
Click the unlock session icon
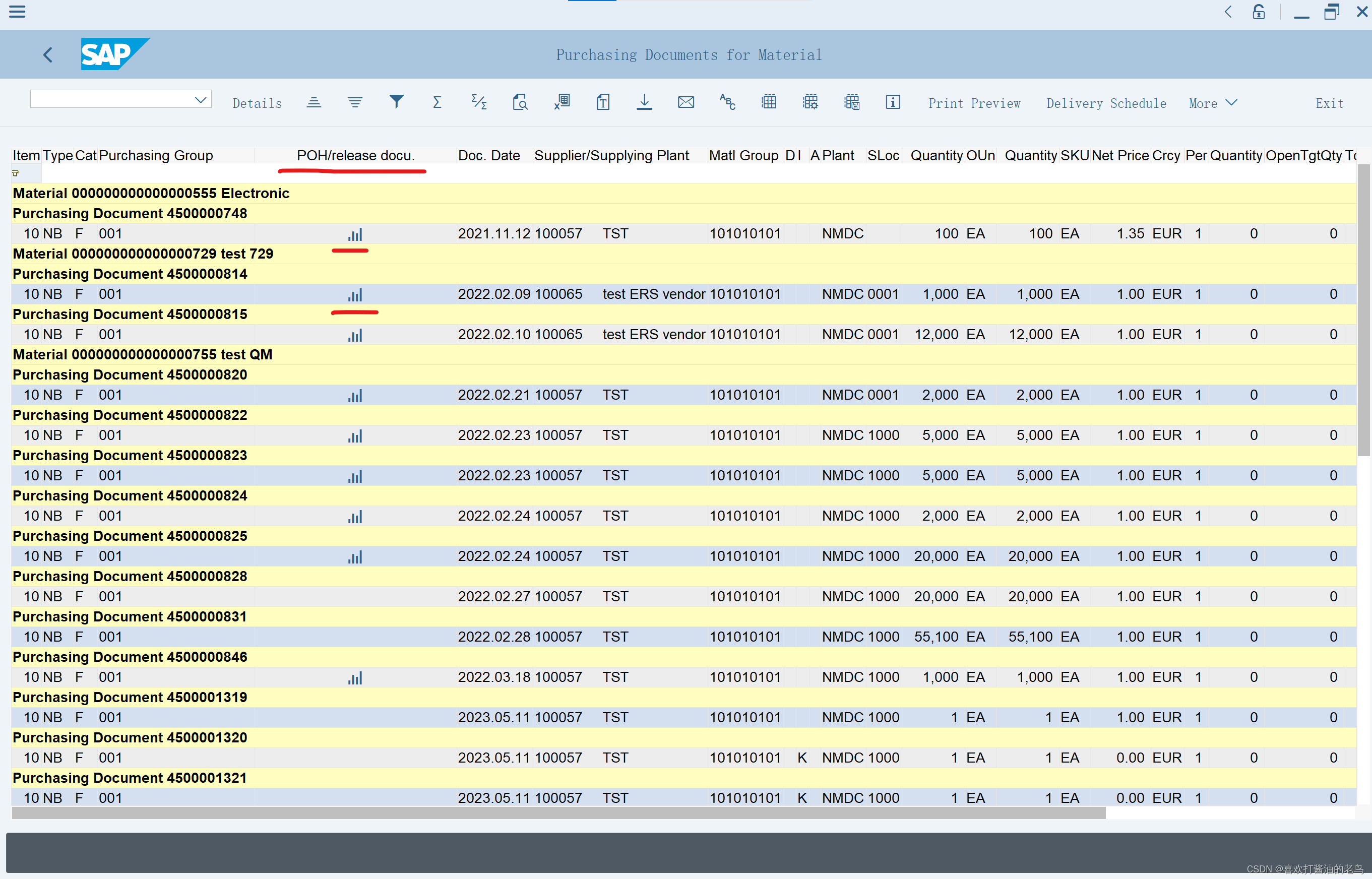(1259, 12)
